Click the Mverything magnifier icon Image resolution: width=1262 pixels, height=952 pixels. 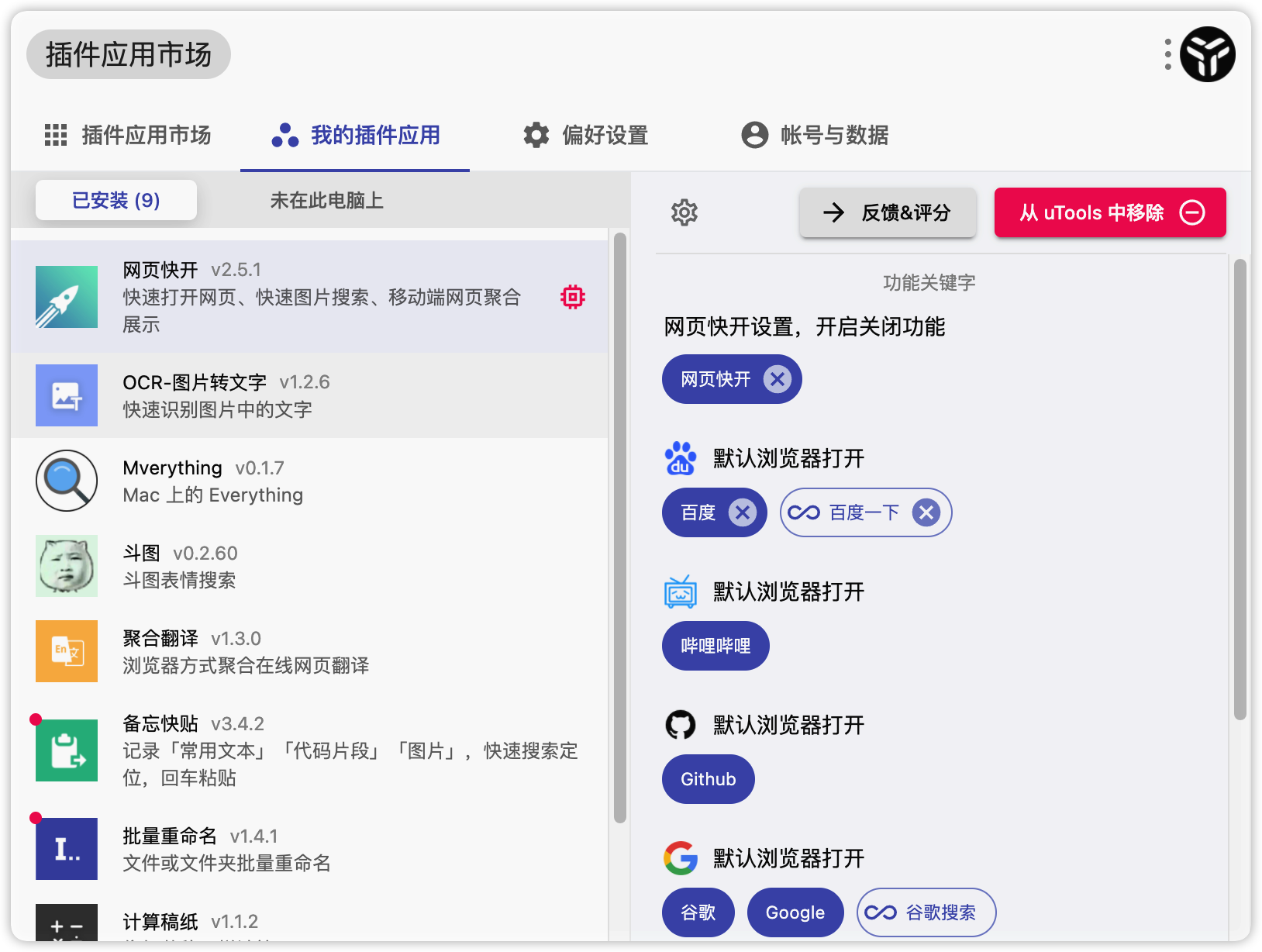pos(67,481)
